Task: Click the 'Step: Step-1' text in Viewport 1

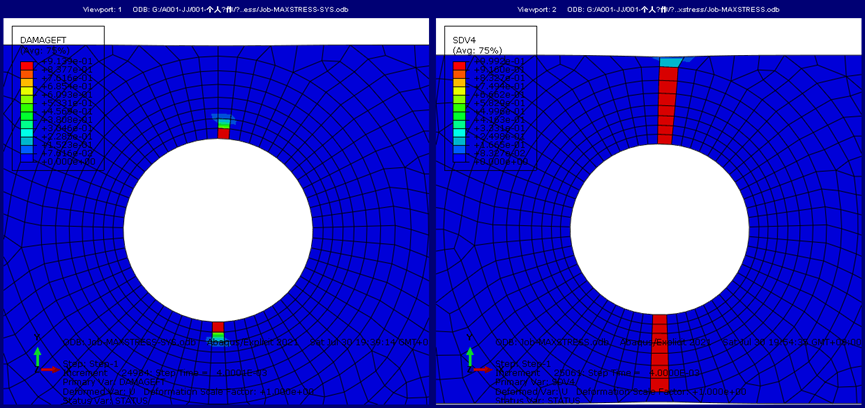Action: [90, 364]
